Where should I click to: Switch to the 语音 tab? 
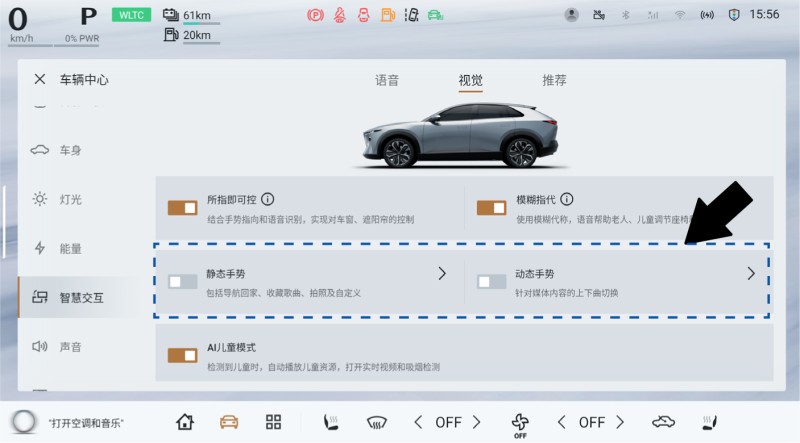[387, 80]
